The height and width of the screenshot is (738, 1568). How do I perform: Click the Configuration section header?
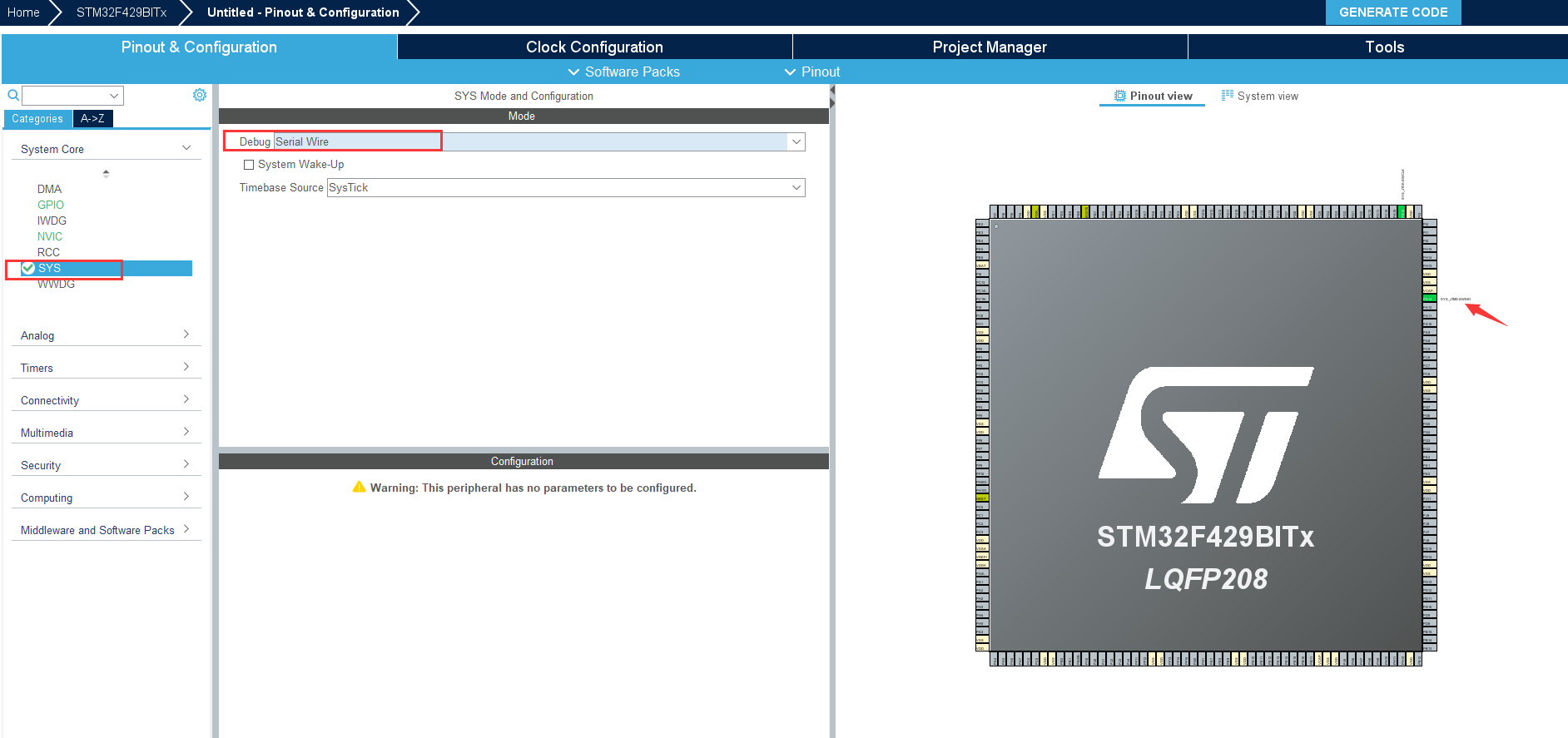[523, 461]
